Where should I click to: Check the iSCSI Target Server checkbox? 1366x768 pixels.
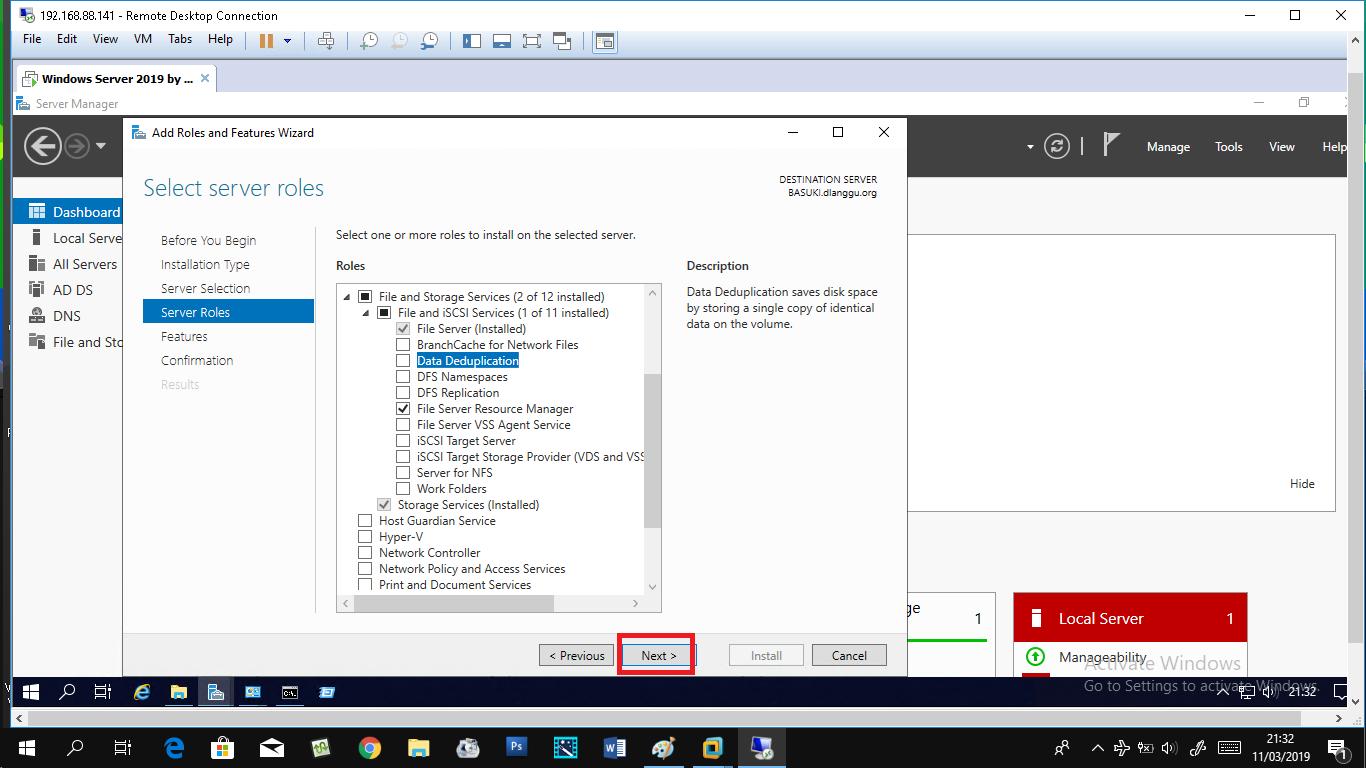[403, 441]
